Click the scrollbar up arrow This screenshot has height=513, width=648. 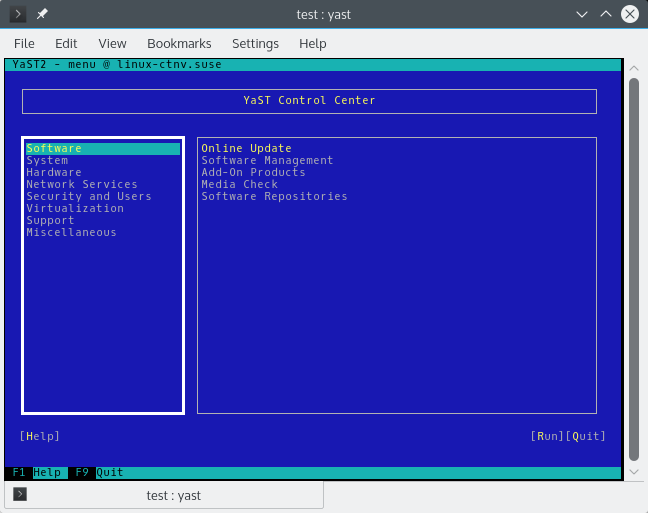click(634, 67)
